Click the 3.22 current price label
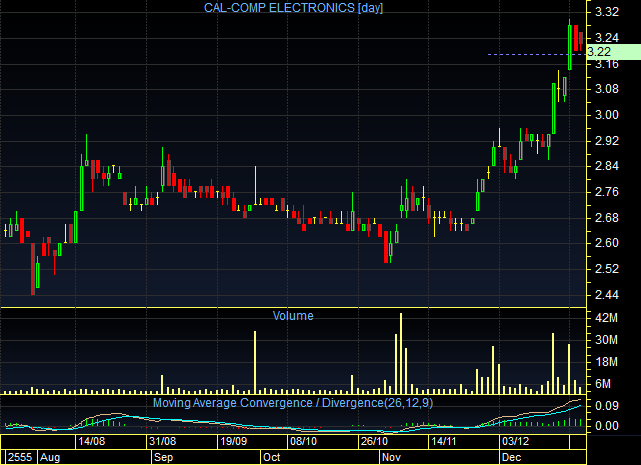 (x=614, y=52)
